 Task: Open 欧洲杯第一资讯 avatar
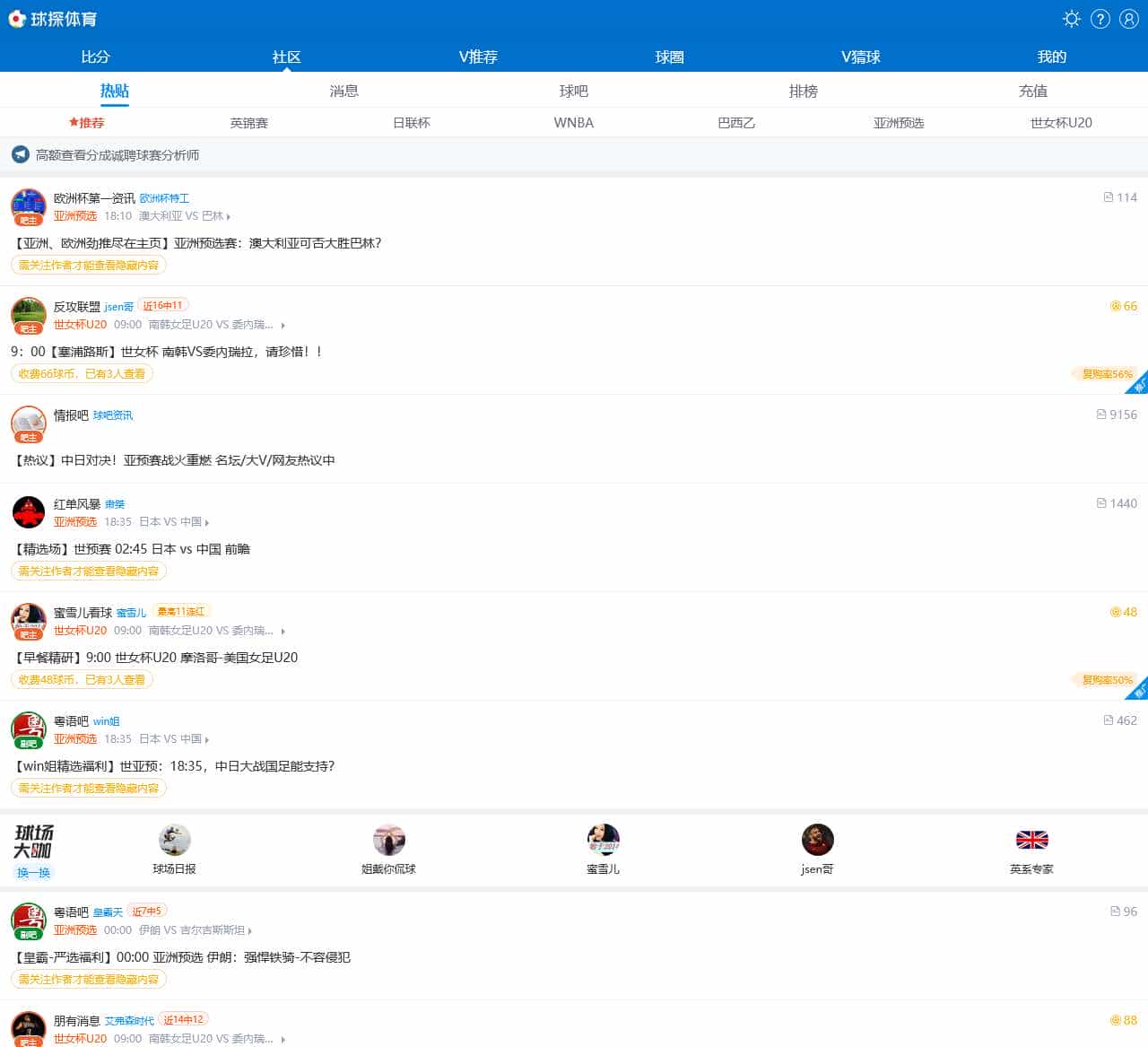pyautogui.click(x=29, y=206)
